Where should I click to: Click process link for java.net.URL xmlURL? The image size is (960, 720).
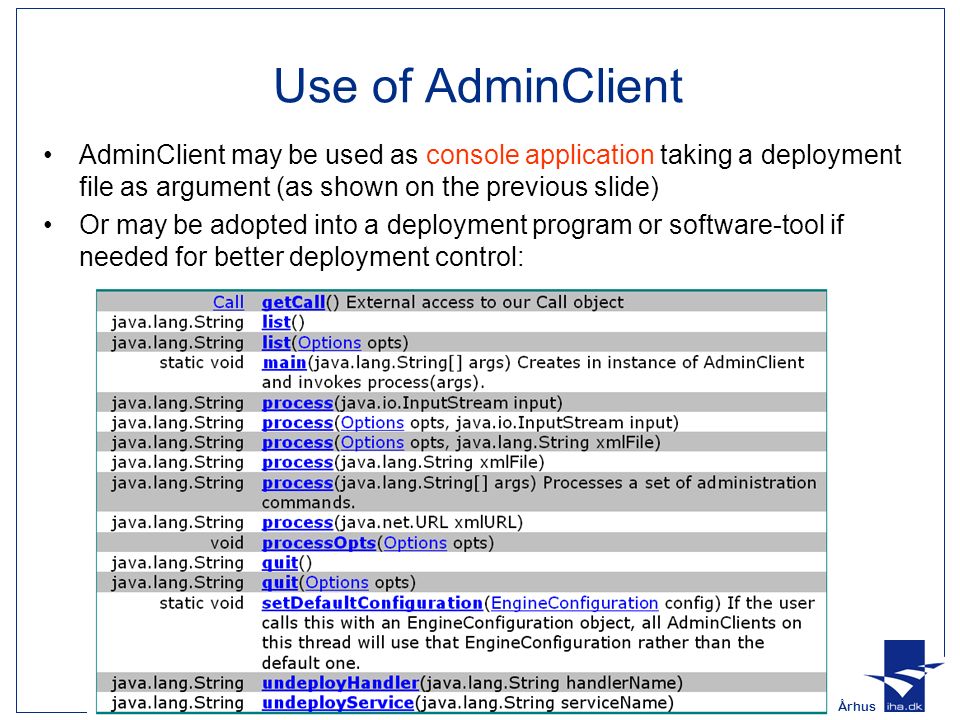(x=298, y=523)
